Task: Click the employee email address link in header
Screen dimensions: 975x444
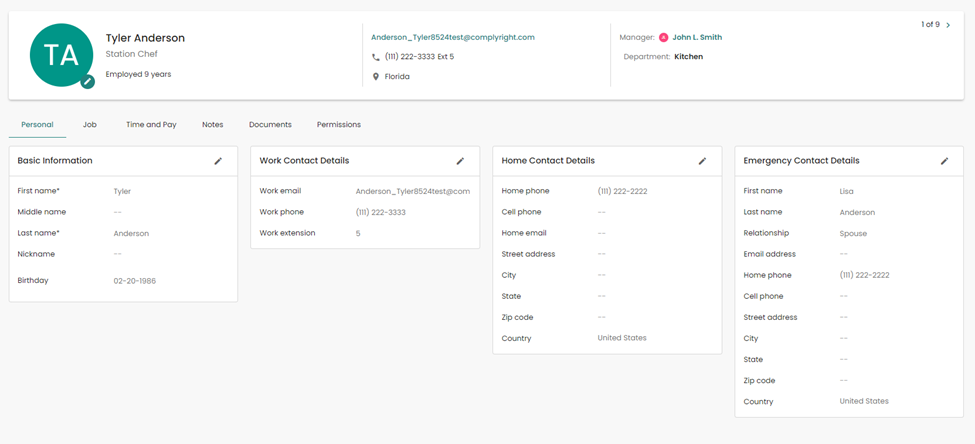Action: coord(452,37)
